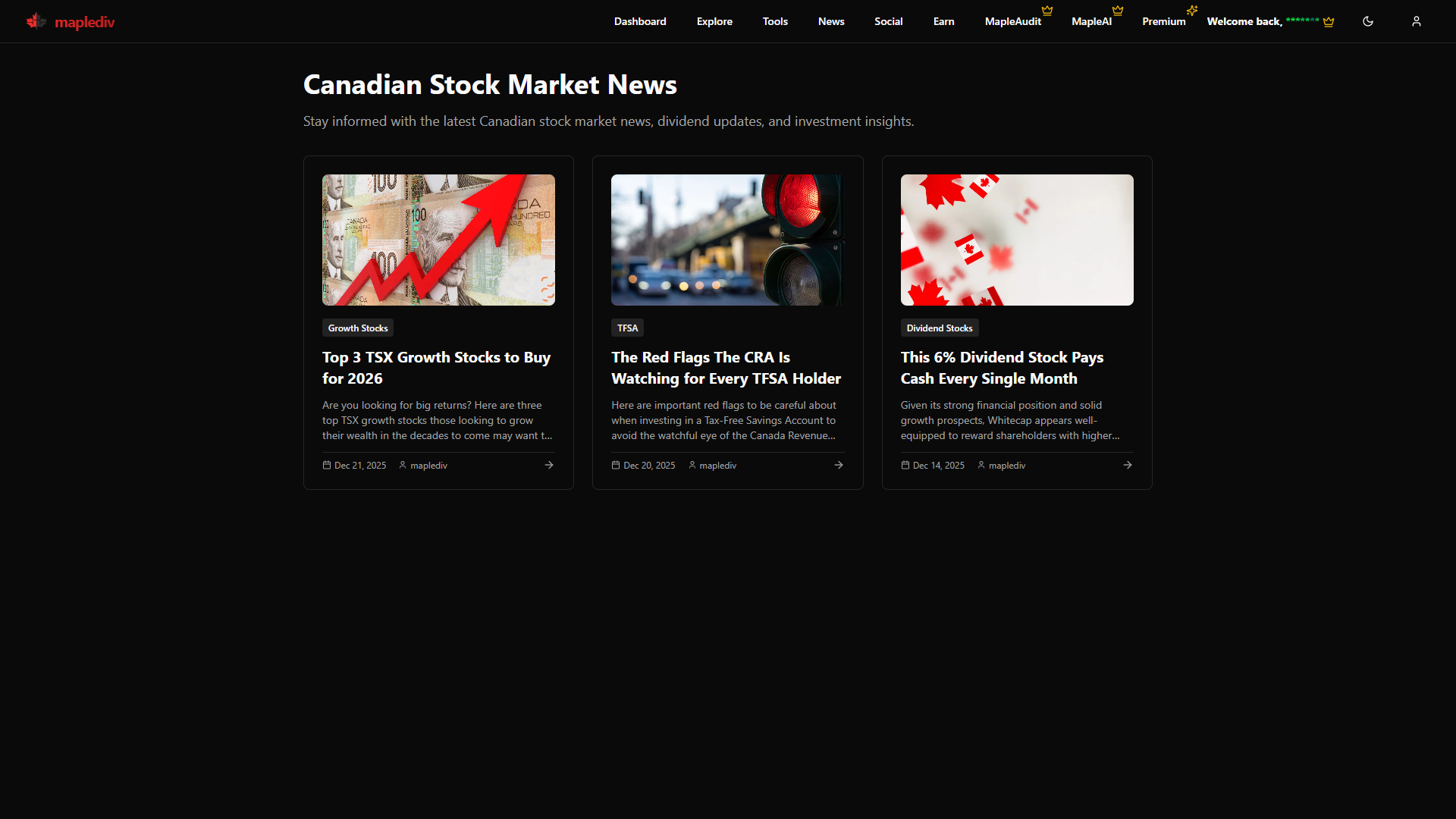The image size is (1456, 819).
Task: Select the TFSA category tag
Action: click(x=627, y=328)
